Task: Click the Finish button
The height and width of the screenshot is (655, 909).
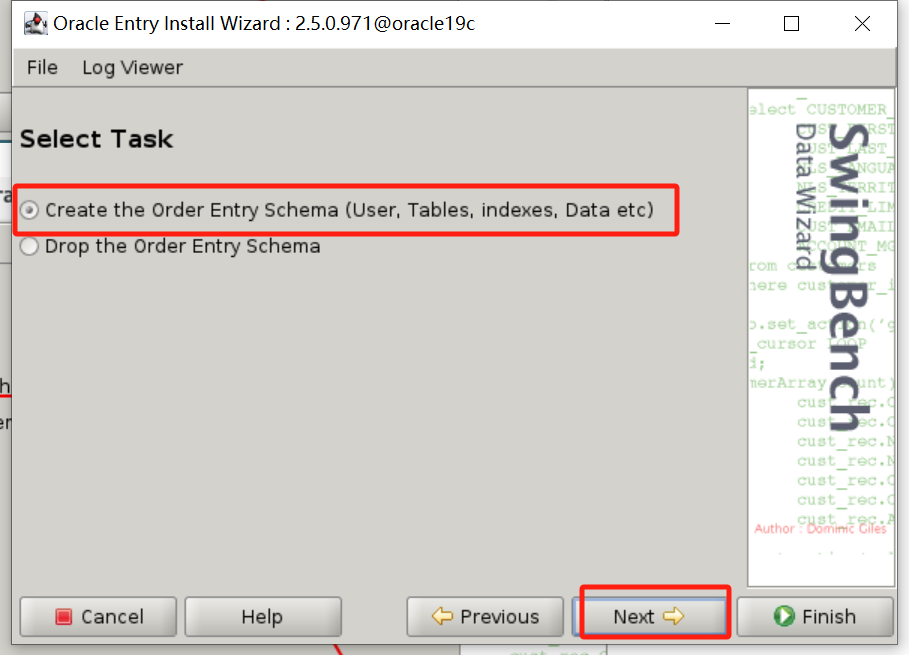Action: click(x=815, y=616)
